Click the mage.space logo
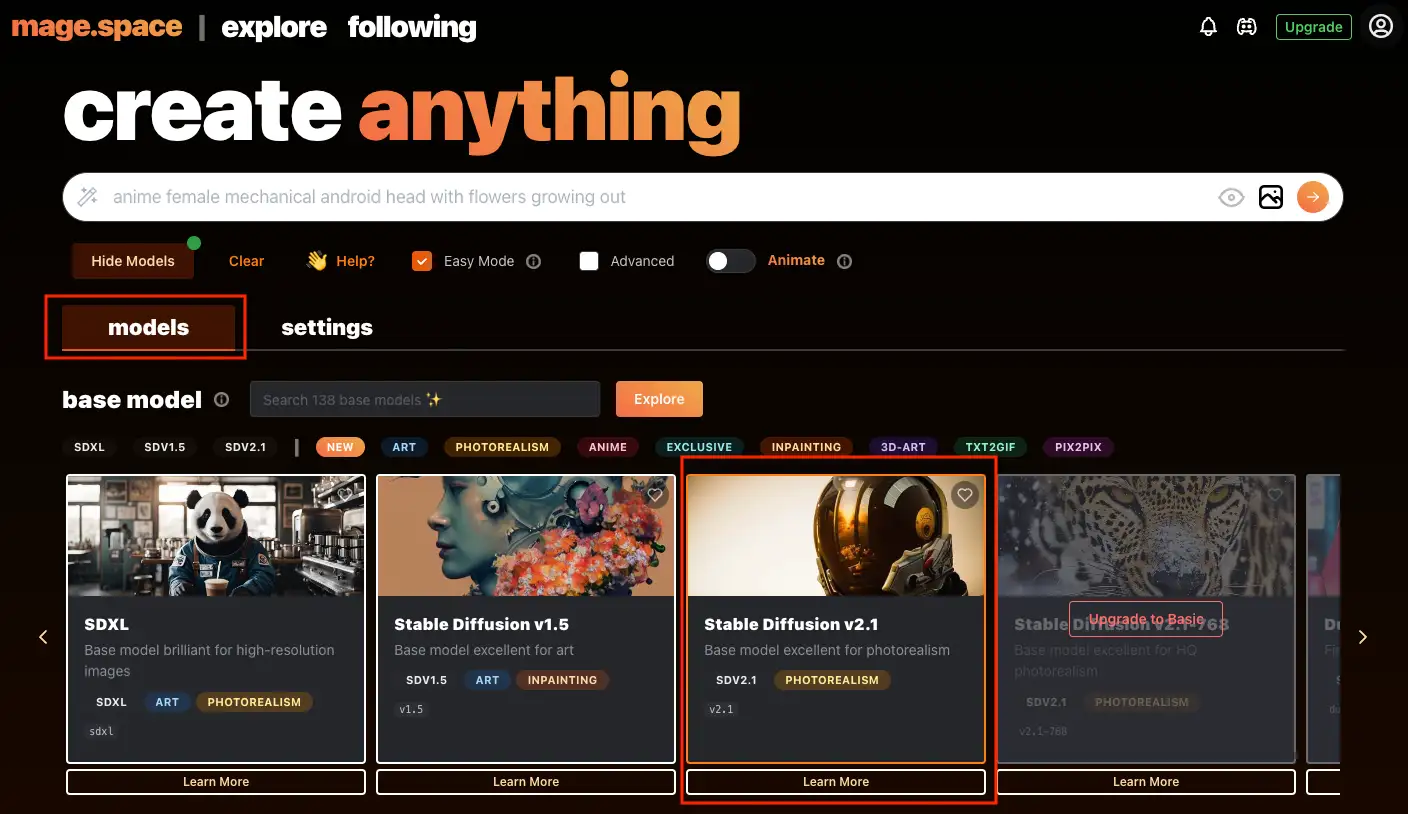This screenshot has width=1408, height=814. (x=97, y=27)
